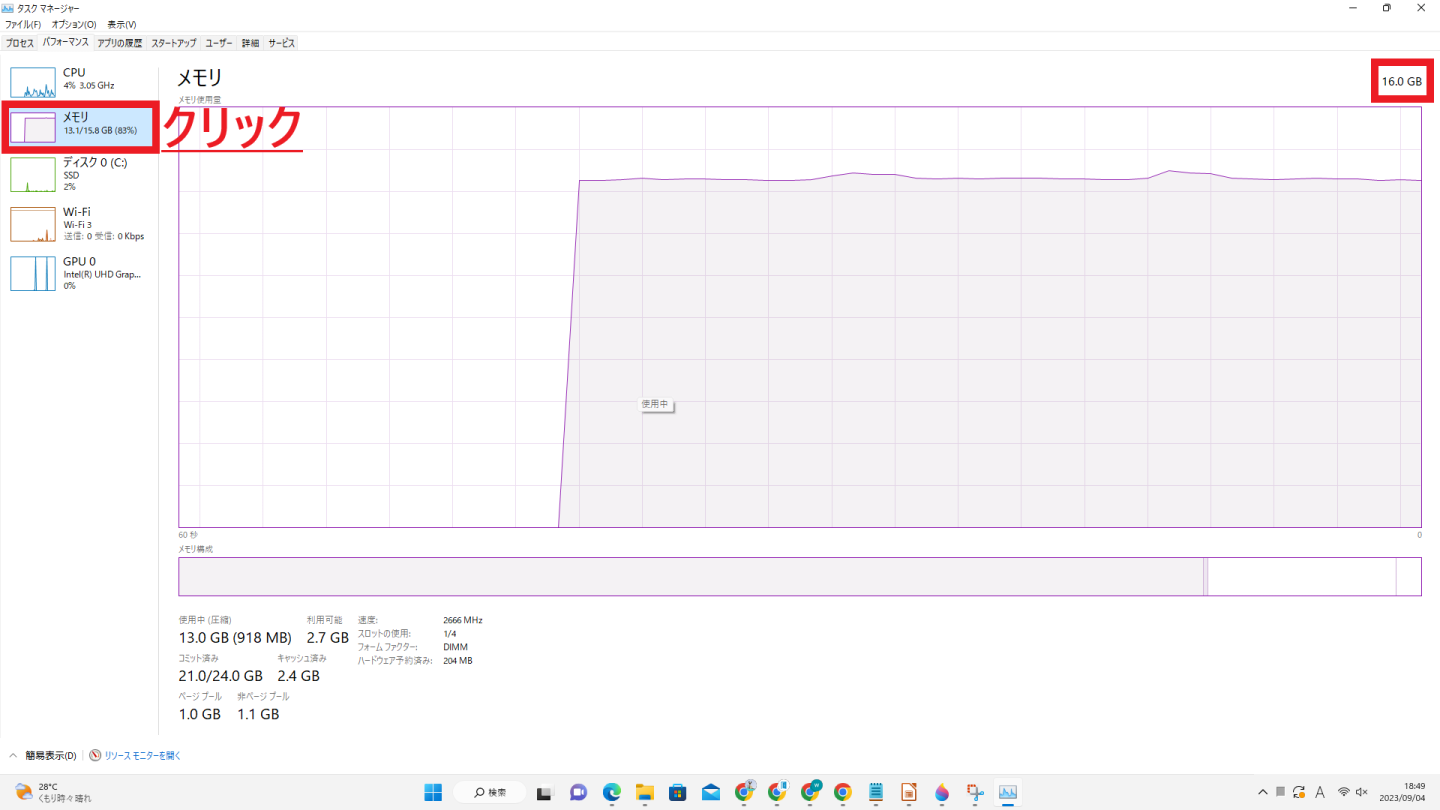This screenshot has width=1440, height=810.
Task: Launch the Snipping Tool from the taskbar
Action: pyautogui.click(x=975, y=792)
